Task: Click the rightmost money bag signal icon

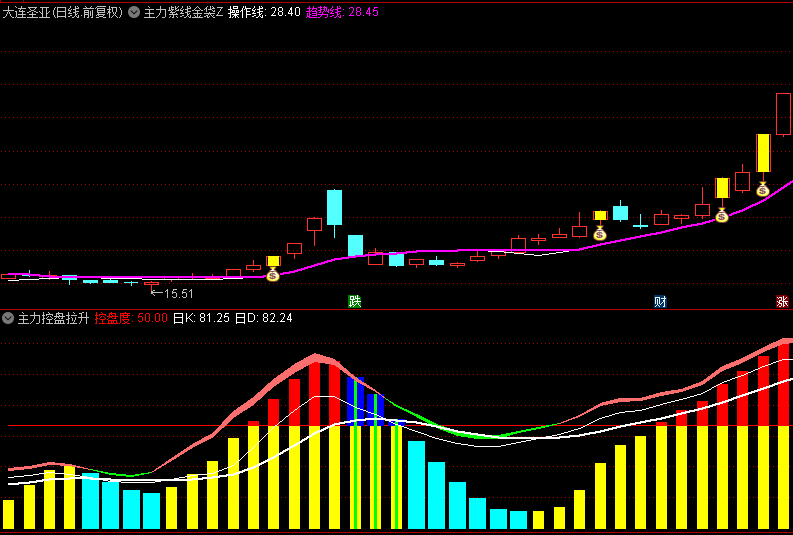Action: coord(762,189)
